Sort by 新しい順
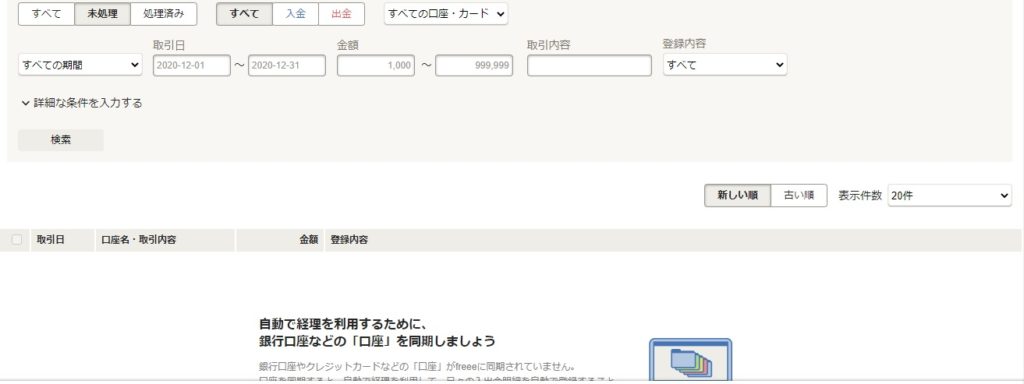 click(x=737, y=195)
